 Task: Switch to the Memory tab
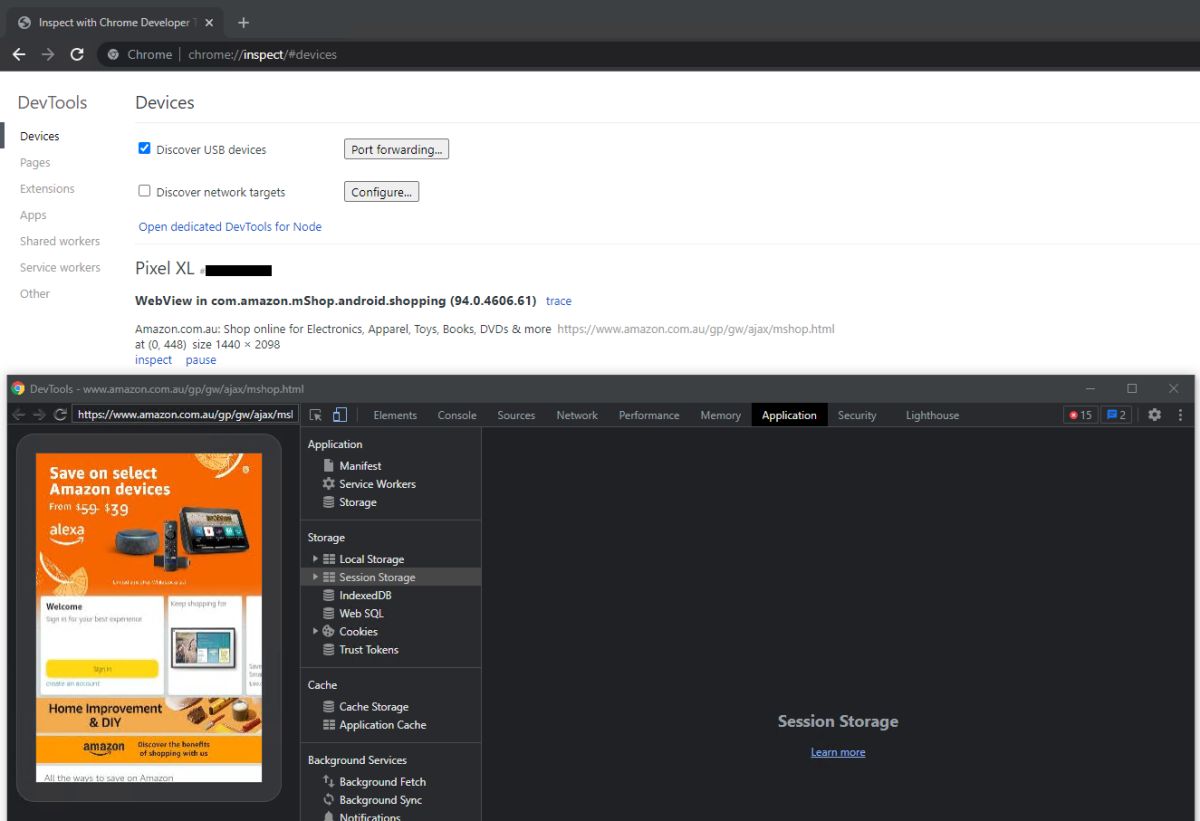pyautogui.click(x=720, y=415)
